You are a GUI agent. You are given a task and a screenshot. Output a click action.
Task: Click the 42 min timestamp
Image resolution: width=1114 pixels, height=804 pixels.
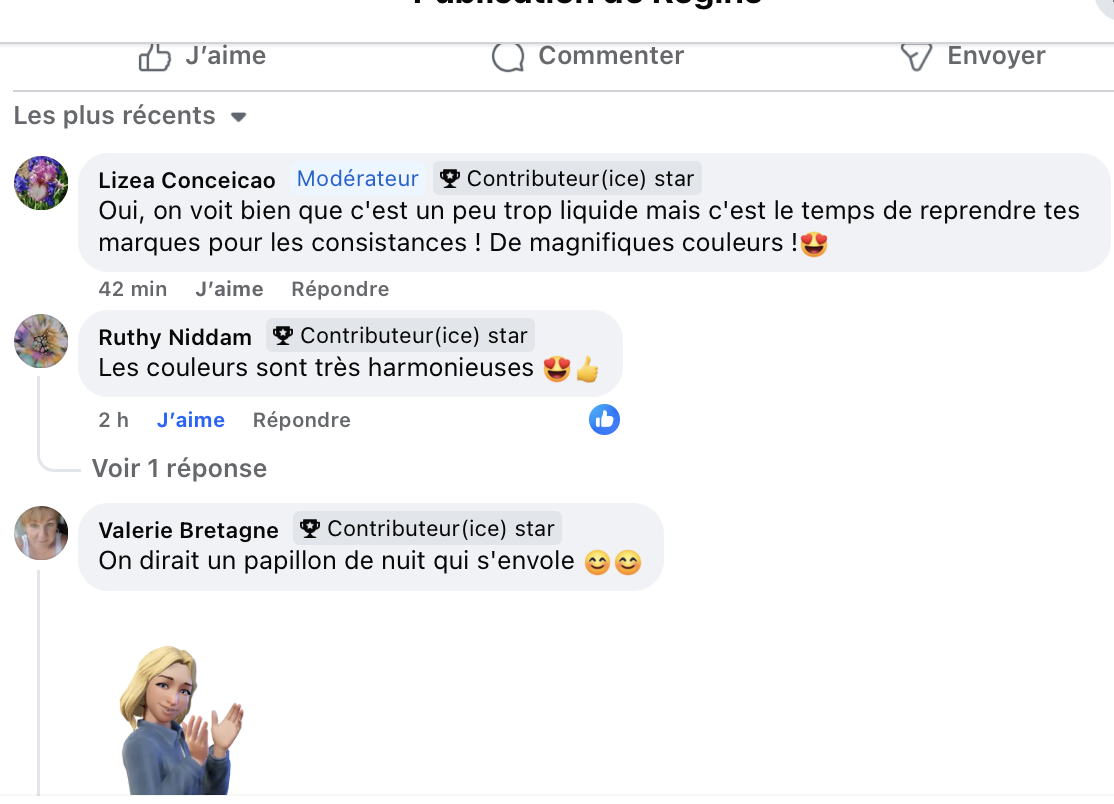pyautogui.click(x=133, y=289)
